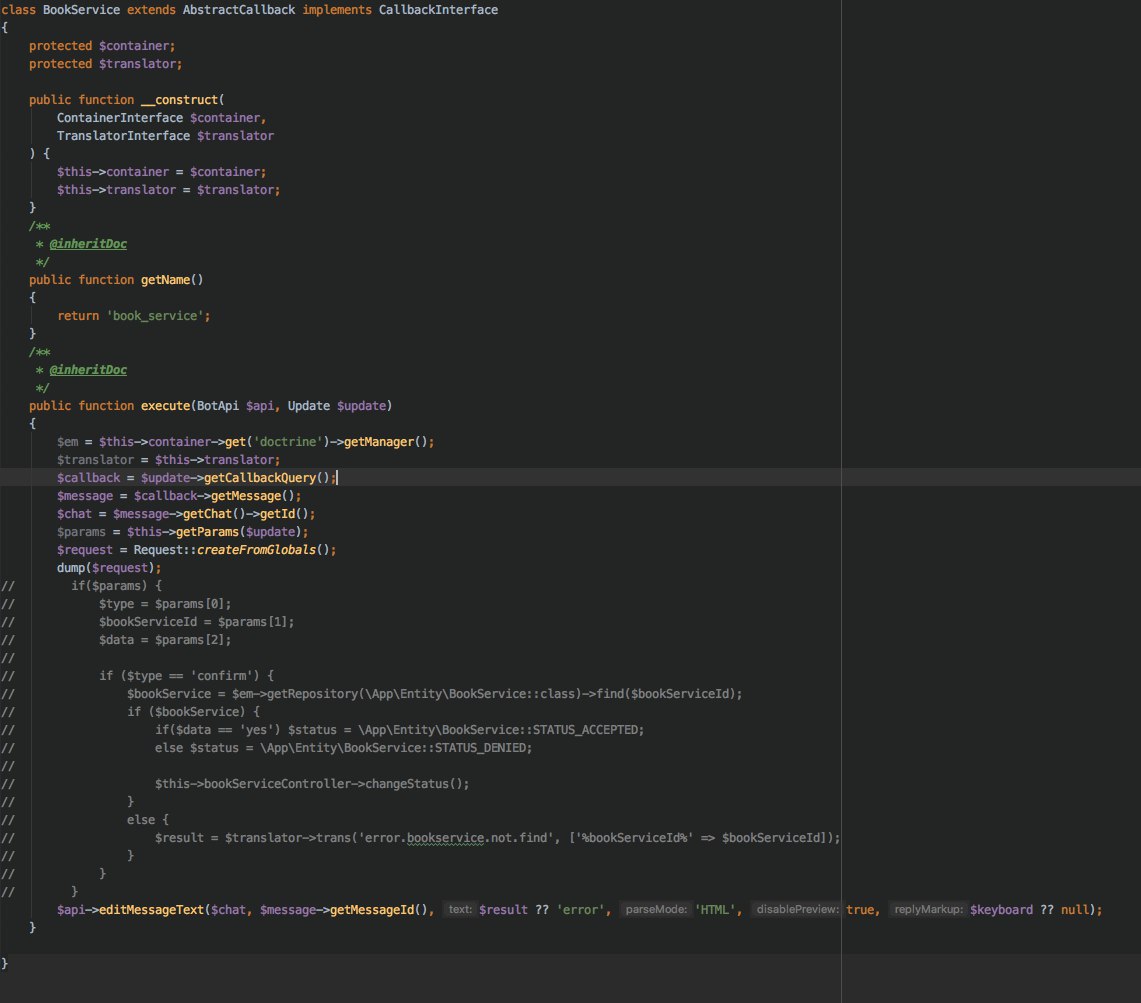The height and width of the screenshot is (1003, 1141).
Task: Click the commented '$bookServiceId = $params[1];' line
Action: (x=196, y=622)
